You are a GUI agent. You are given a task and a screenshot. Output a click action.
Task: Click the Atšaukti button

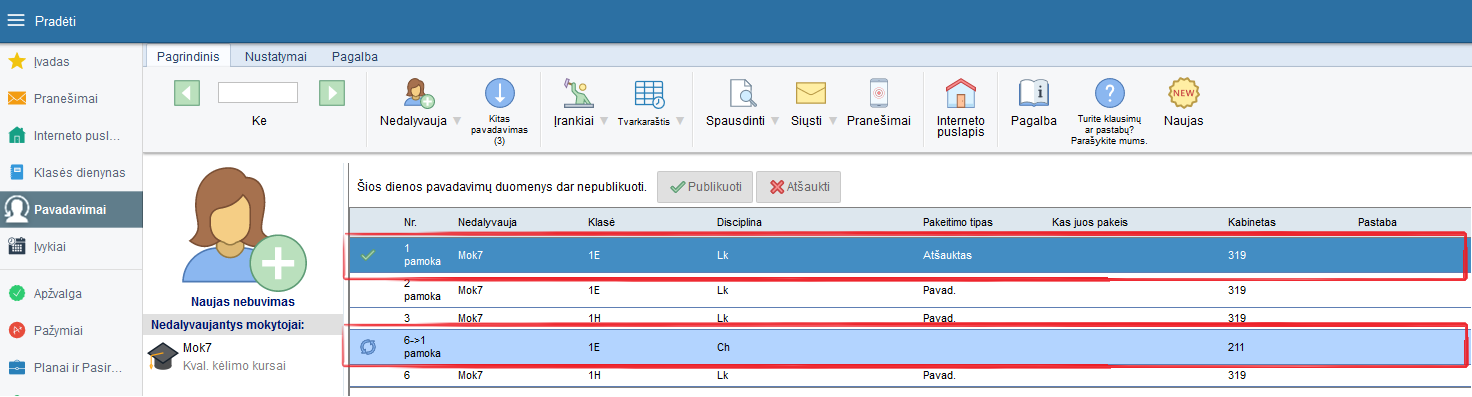798,187
